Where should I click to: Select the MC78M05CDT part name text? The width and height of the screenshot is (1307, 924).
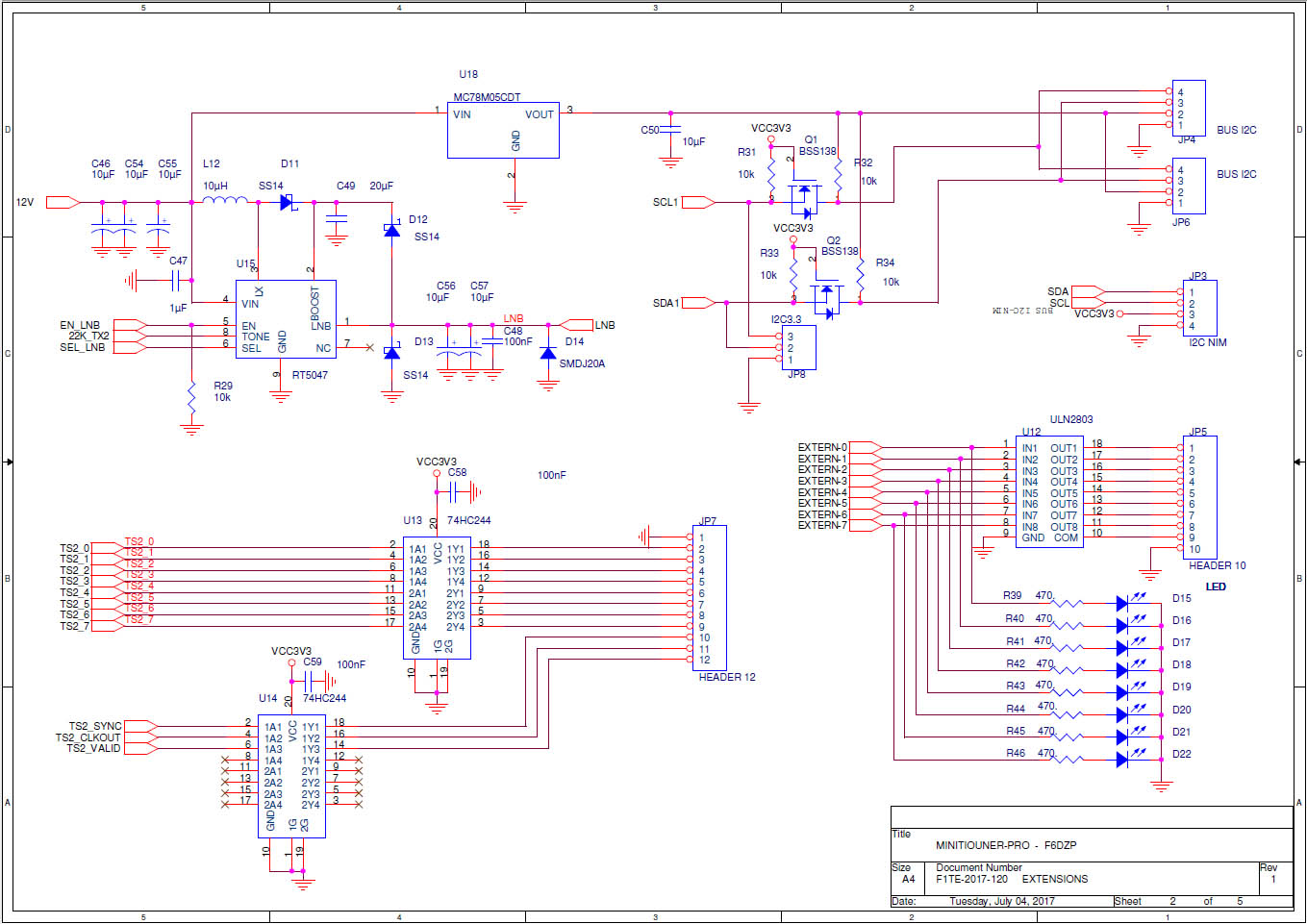point(487,97)
